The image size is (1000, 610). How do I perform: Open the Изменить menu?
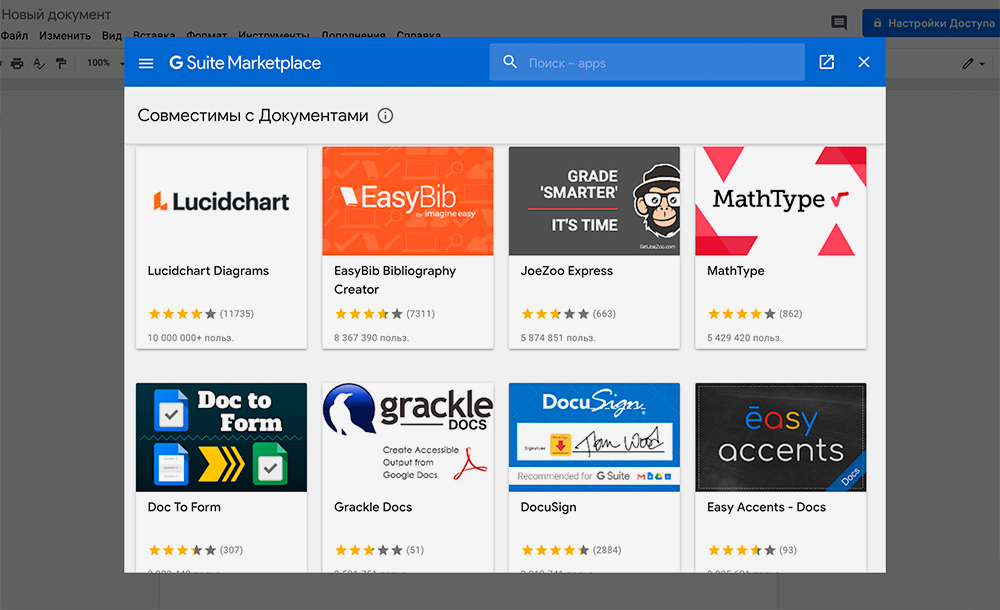65,36
